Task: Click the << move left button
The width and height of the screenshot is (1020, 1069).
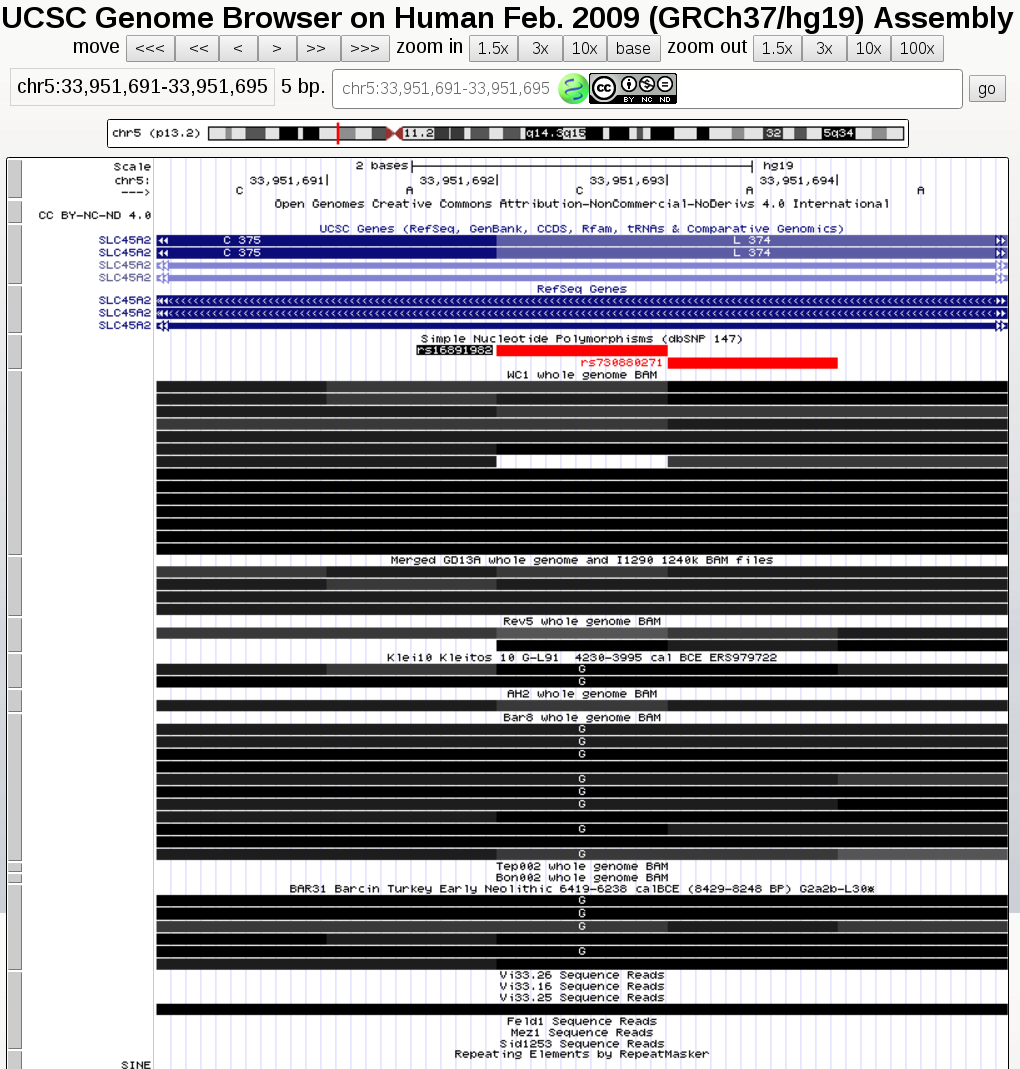Action: (x=199, y=48)
